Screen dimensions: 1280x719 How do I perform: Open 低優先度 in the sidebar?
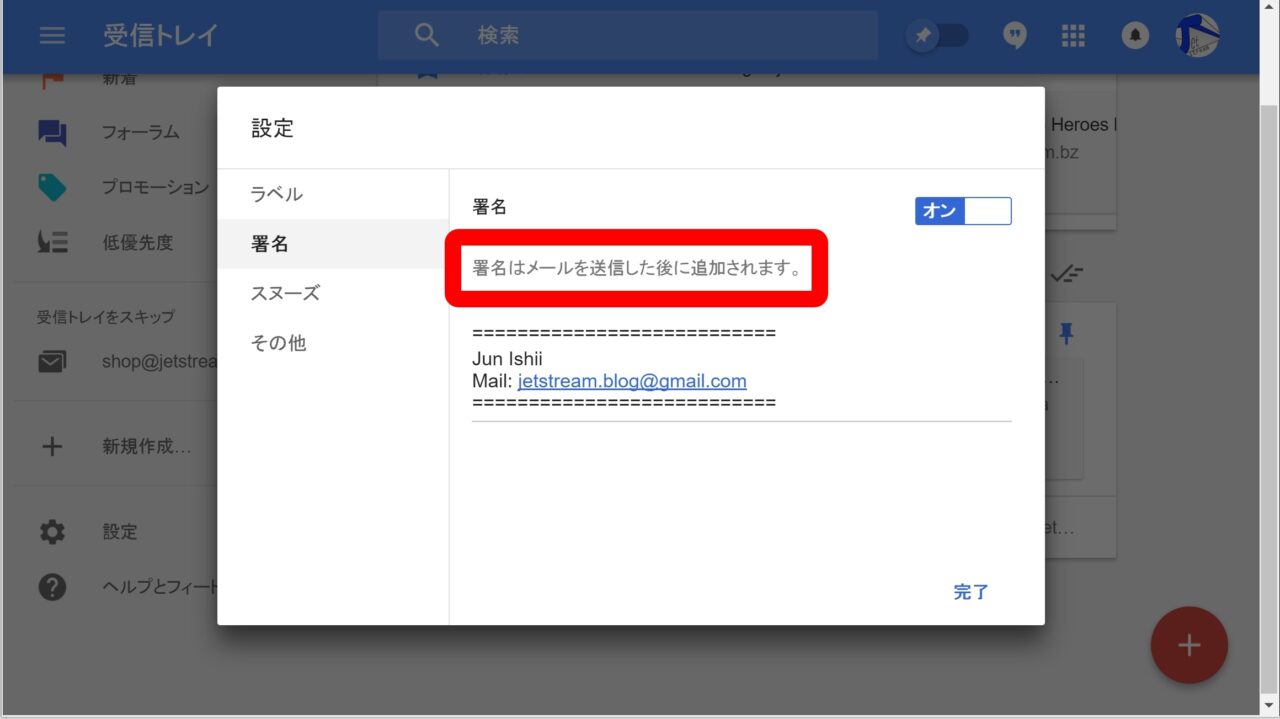(137, 242)
